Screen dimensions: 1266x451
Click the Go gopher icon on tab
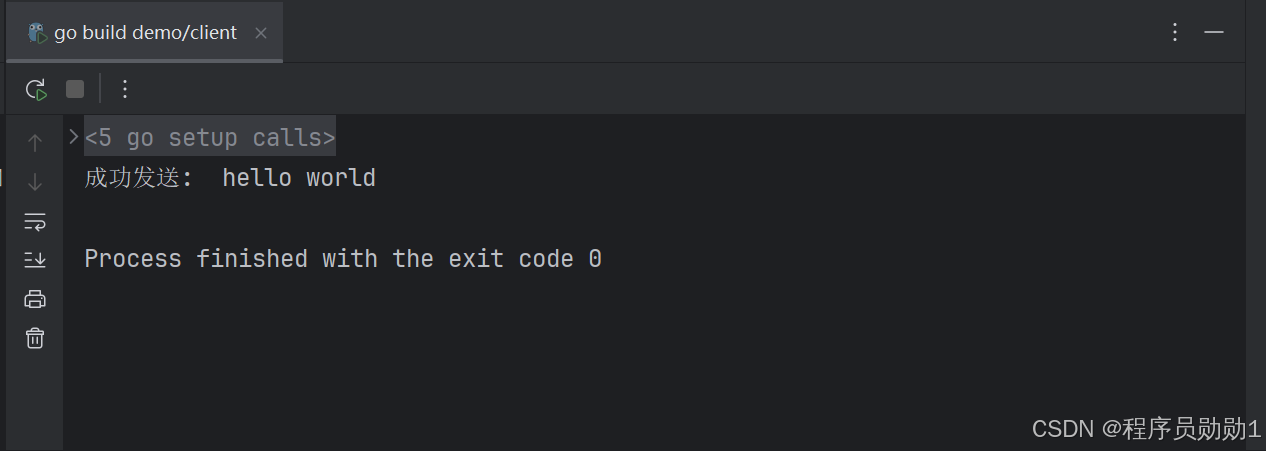[x=37, y=33]
